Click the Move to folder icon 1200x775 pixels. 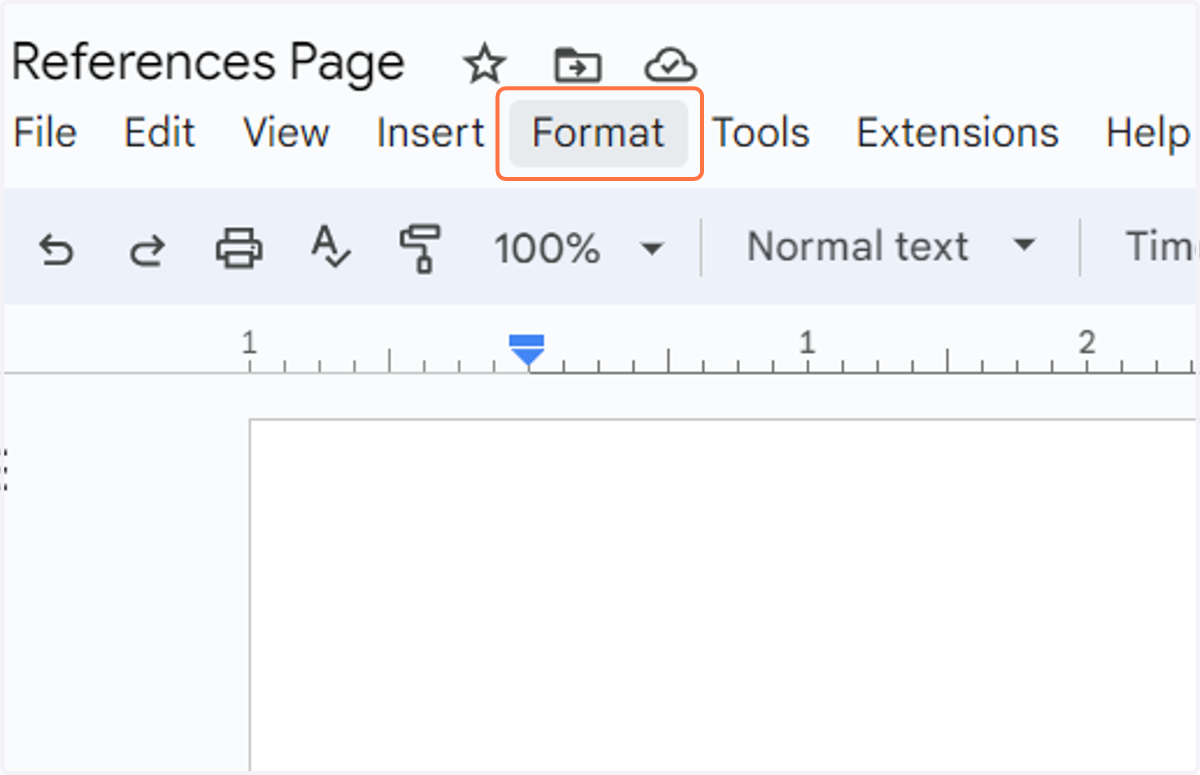click(578, 65)
